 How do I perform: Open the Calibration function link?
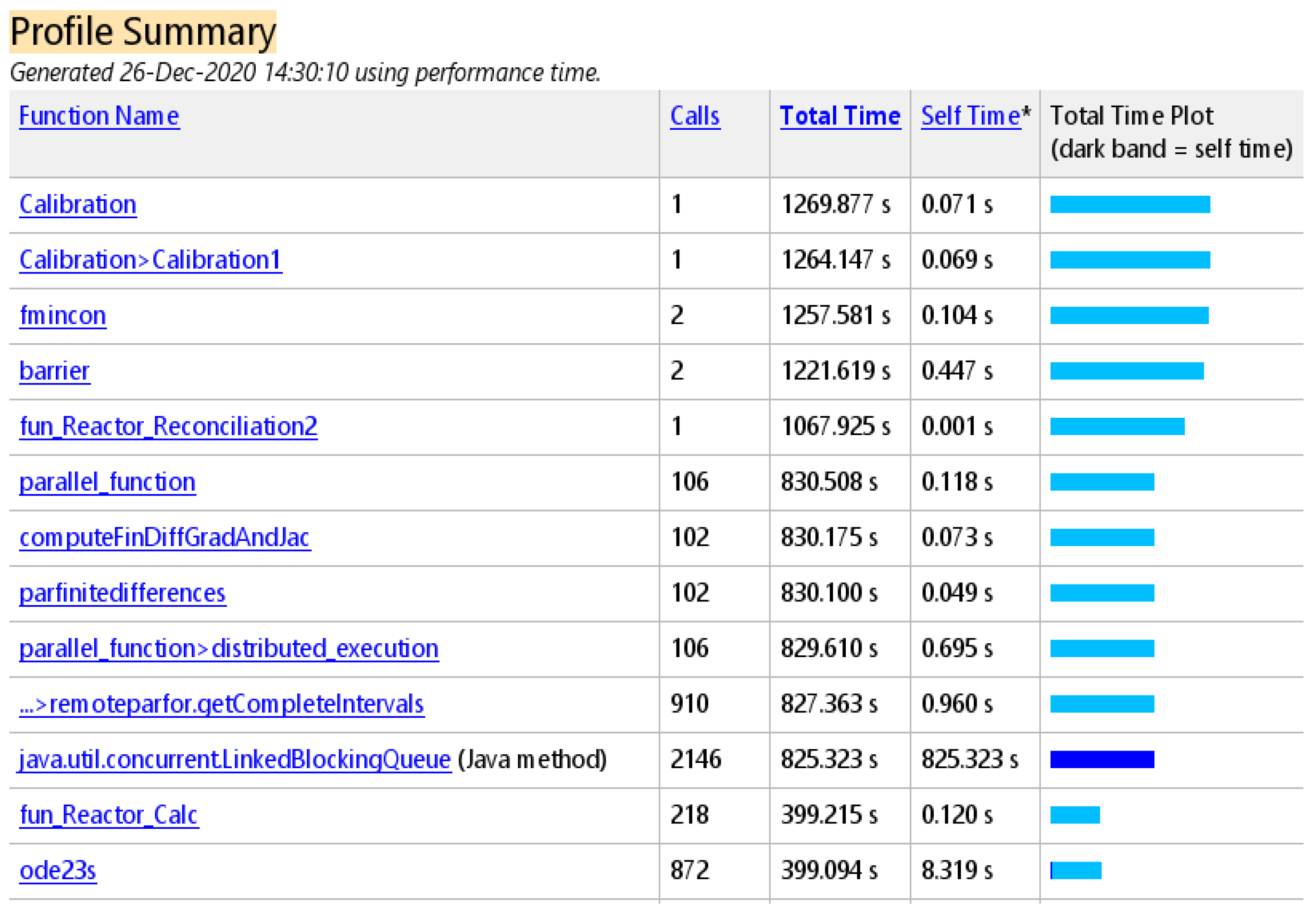pyautogui.click(x=78, y=205)
